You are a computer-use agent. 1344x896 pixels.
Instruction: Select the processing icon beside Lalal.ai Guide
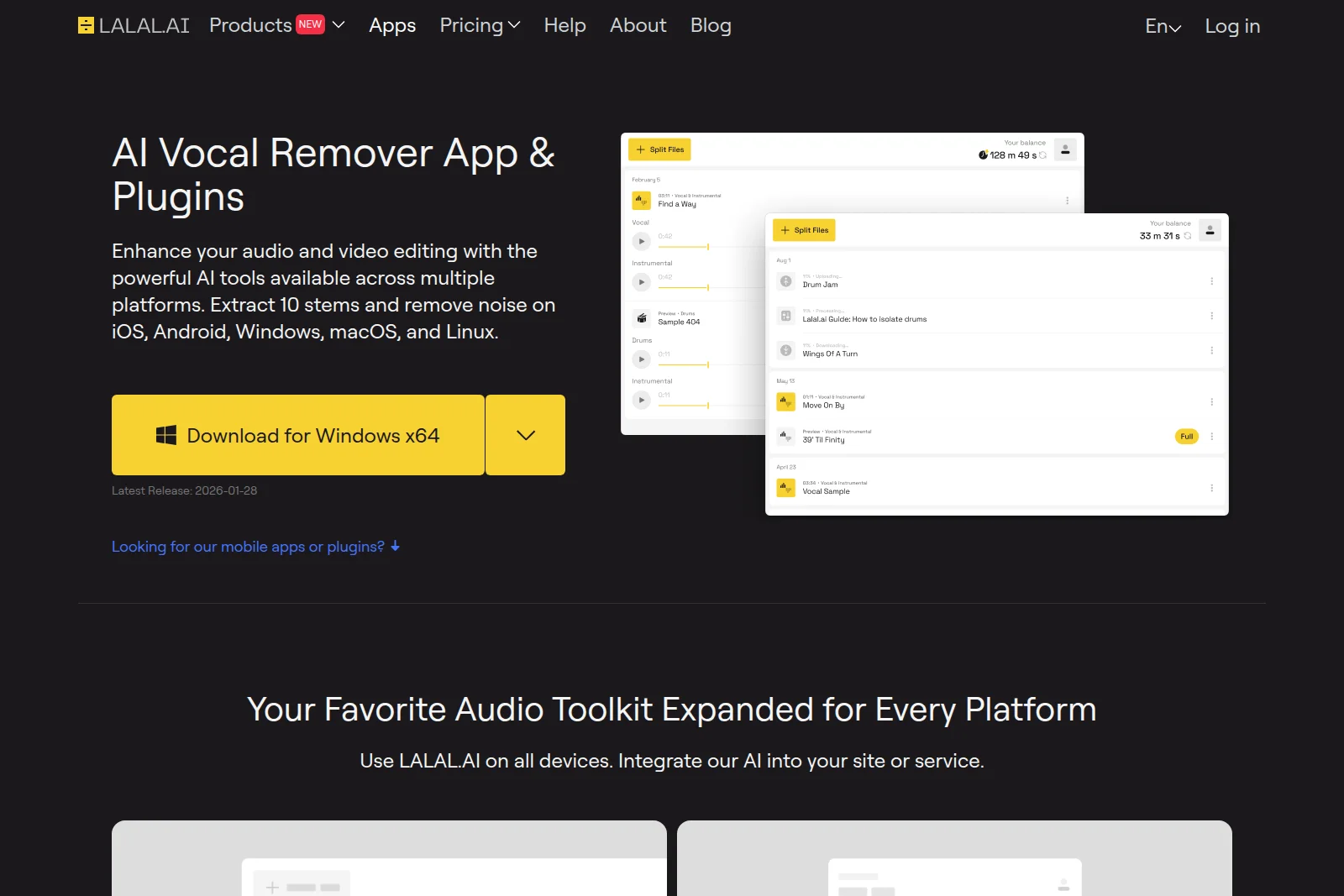(786, 316)
